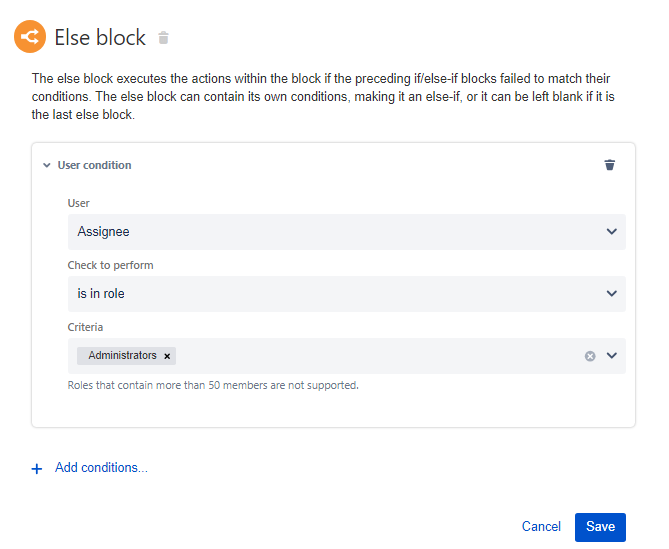Click the orange Else block branch icon
Viewport: 669px width, 549px height.
pyautogui.click(x=30, y=37)
